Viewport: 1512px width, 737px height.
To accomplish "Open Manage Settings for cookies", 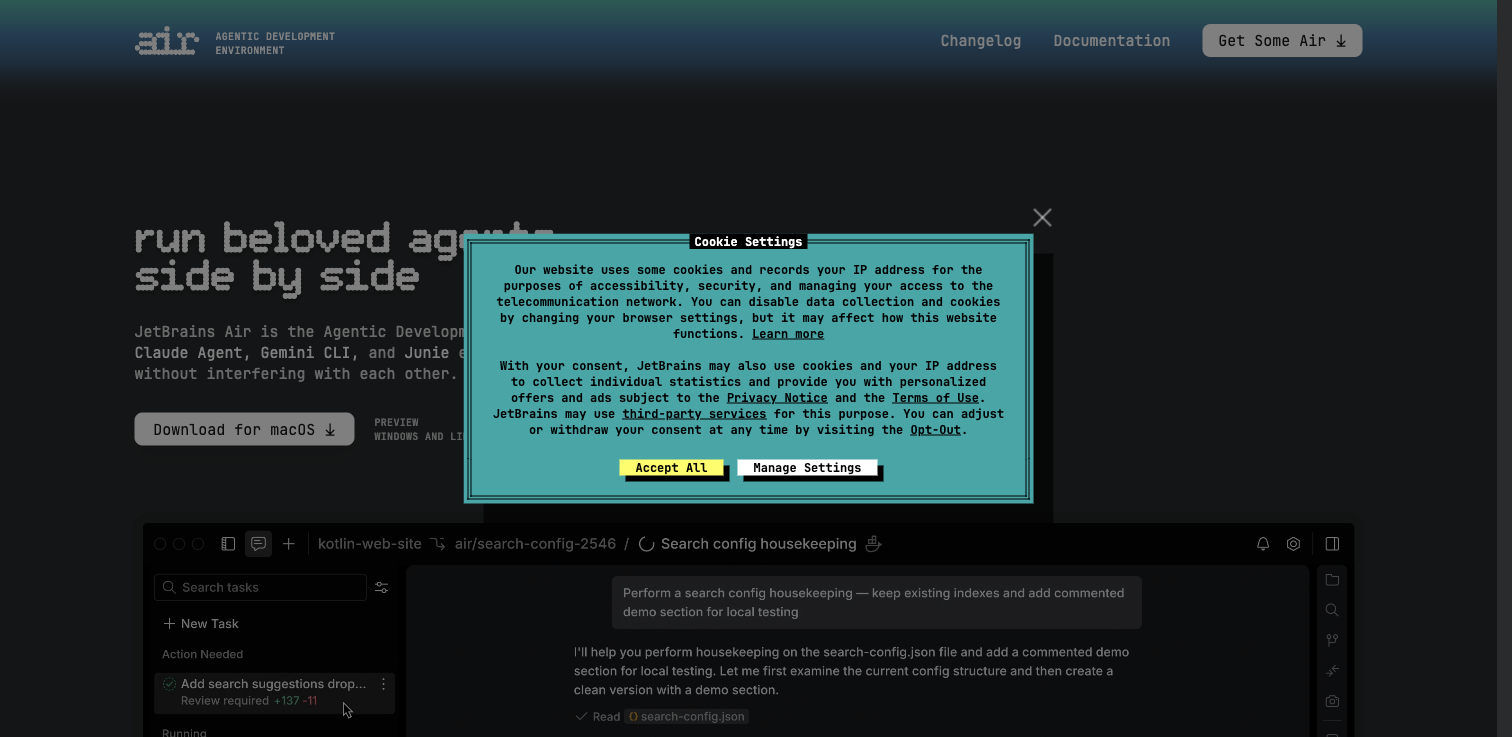I will pos(807,468).
